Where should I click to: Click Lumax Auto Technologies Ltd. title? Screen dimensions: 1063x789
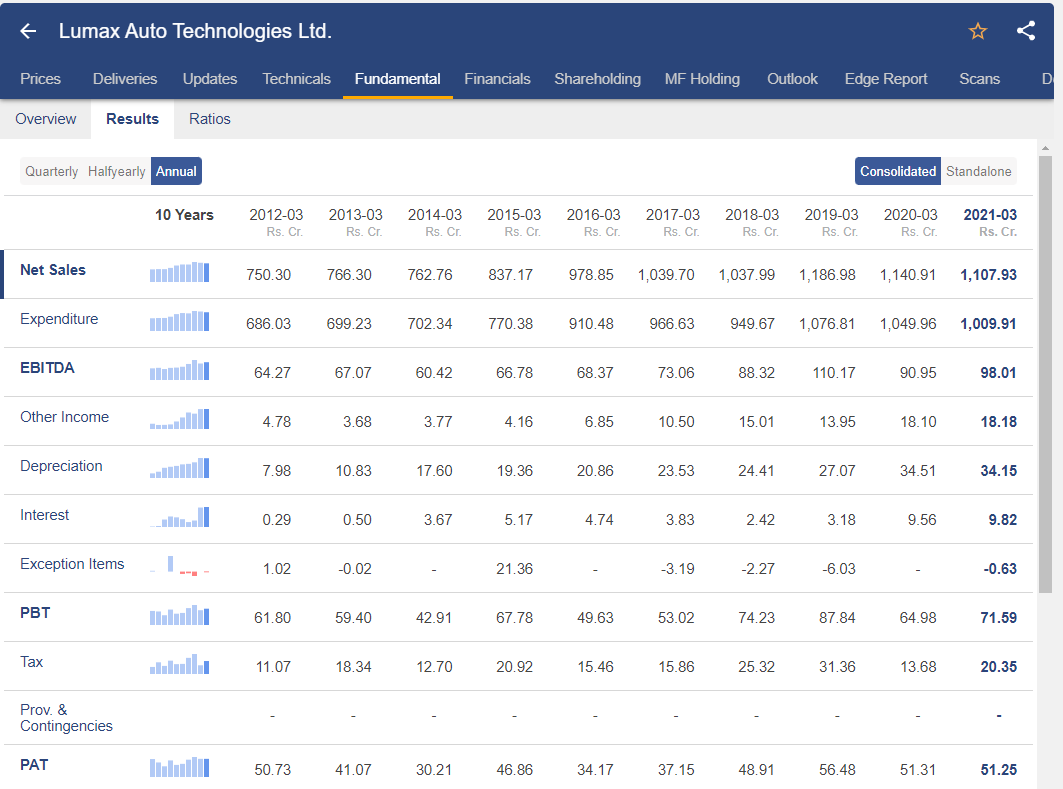point(195,31)
